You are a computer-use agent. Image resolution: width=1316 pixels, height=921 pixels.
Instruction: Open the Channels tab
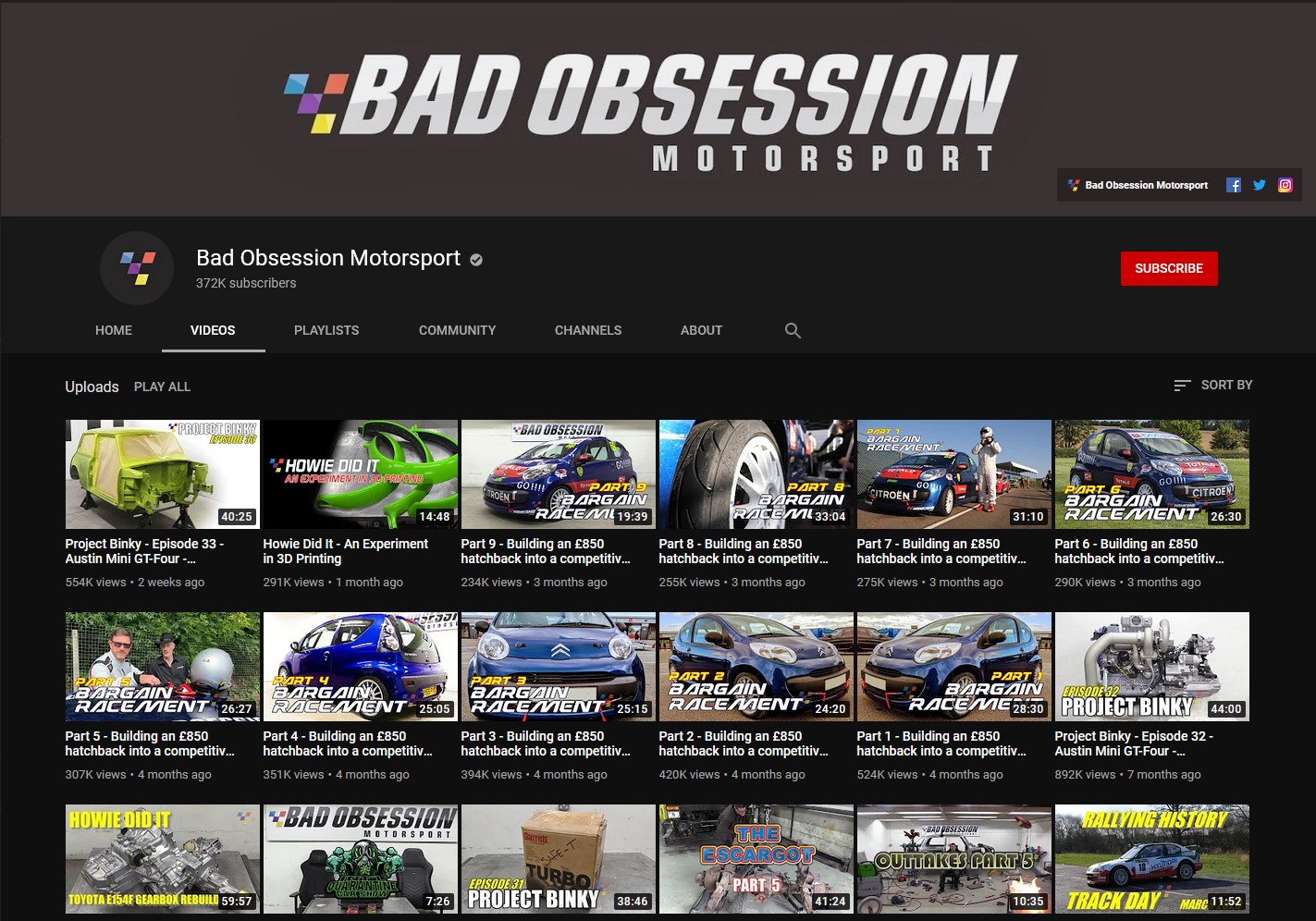click(x=588, y=330)
